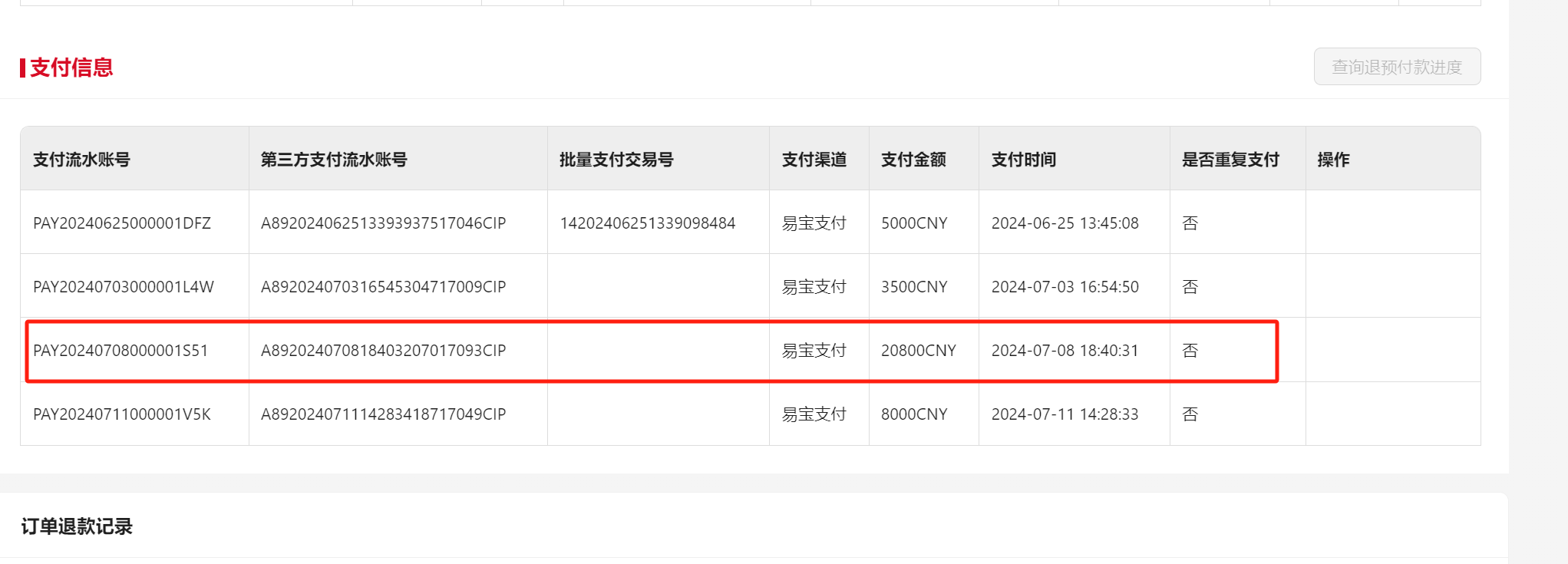Click payment time 2024-07-11 14:28:33
Viewport: 1568px width, 564px height.
tap(1065, 414)
